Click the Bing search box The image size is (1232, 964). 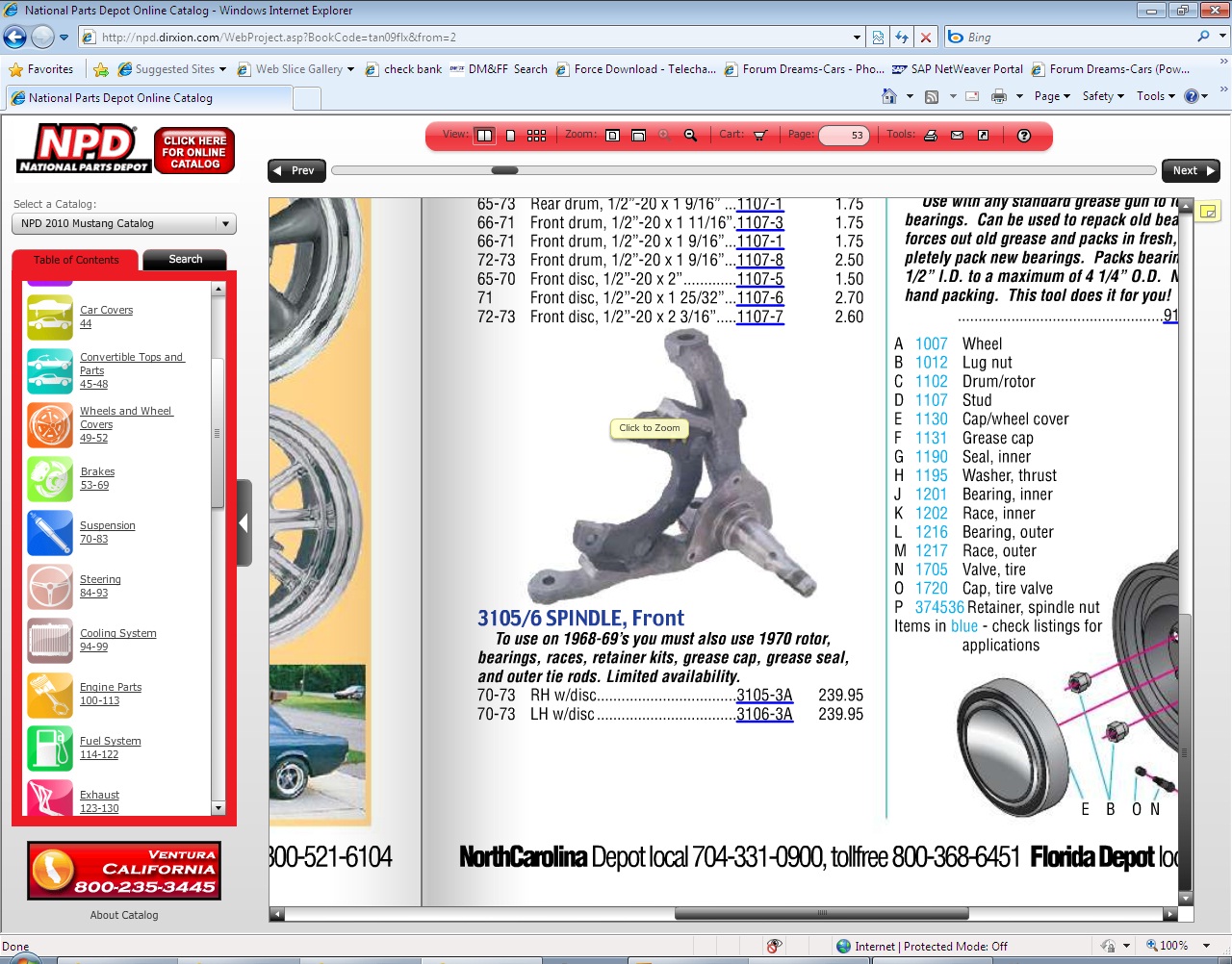click(1078, 38)
